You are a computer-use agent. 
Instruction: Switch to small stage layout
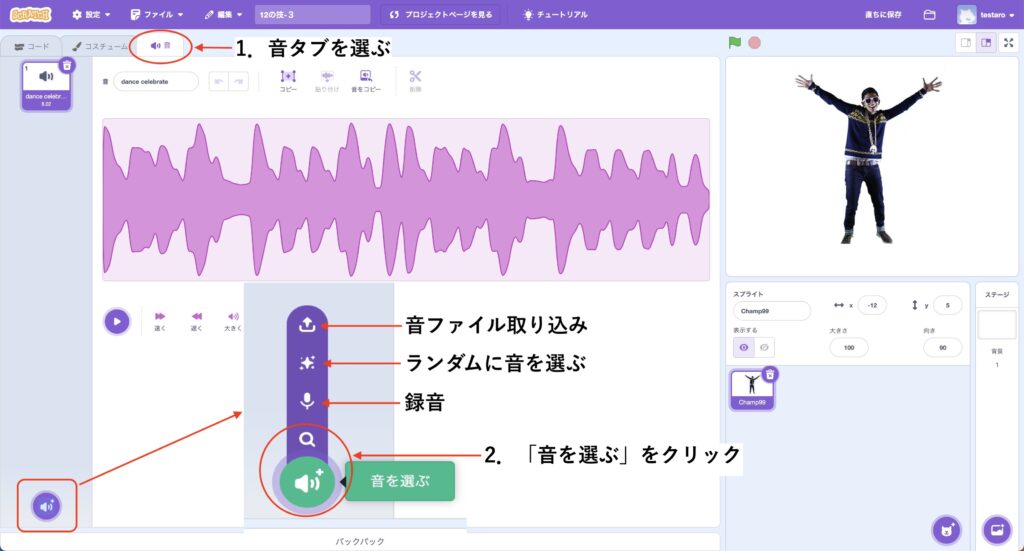(965, 42)
